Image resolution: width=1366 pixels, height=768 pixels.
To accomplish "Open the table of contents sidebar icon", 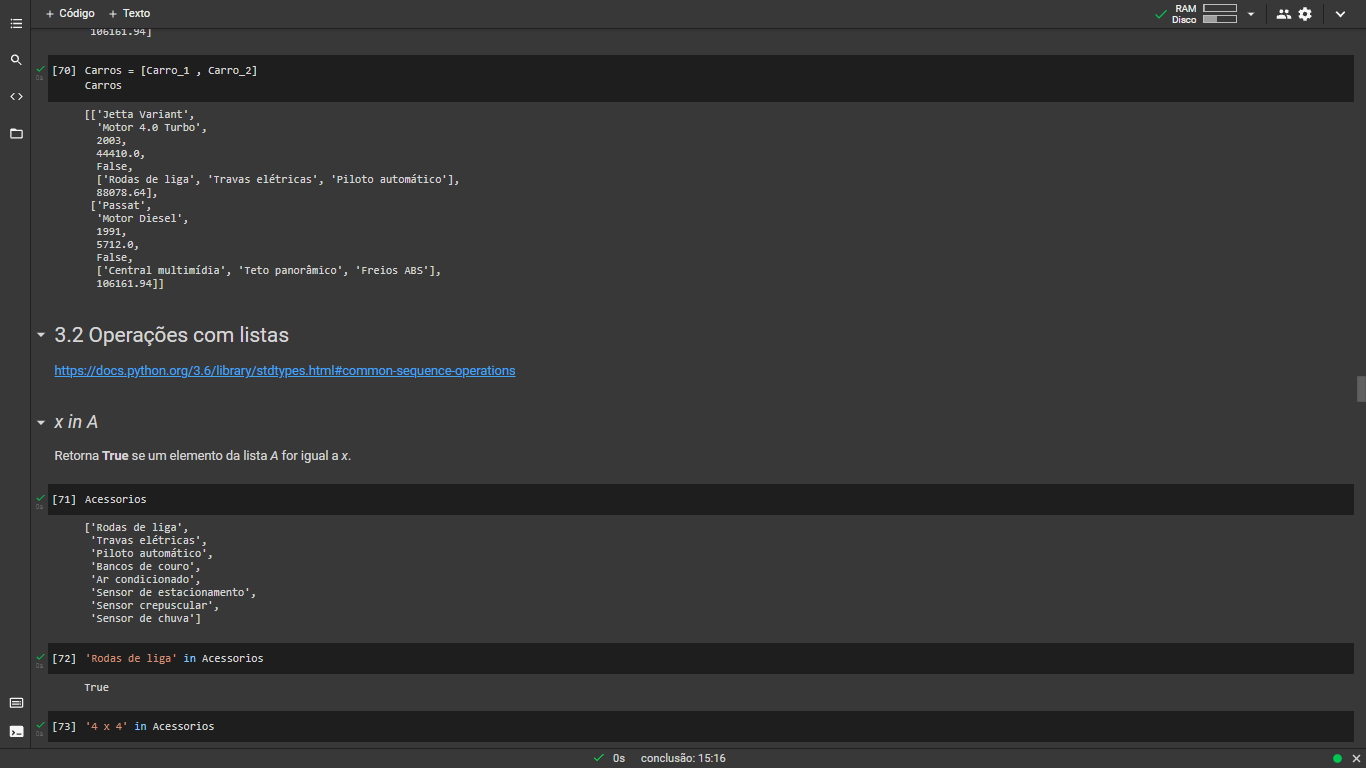I will (16, 23).
